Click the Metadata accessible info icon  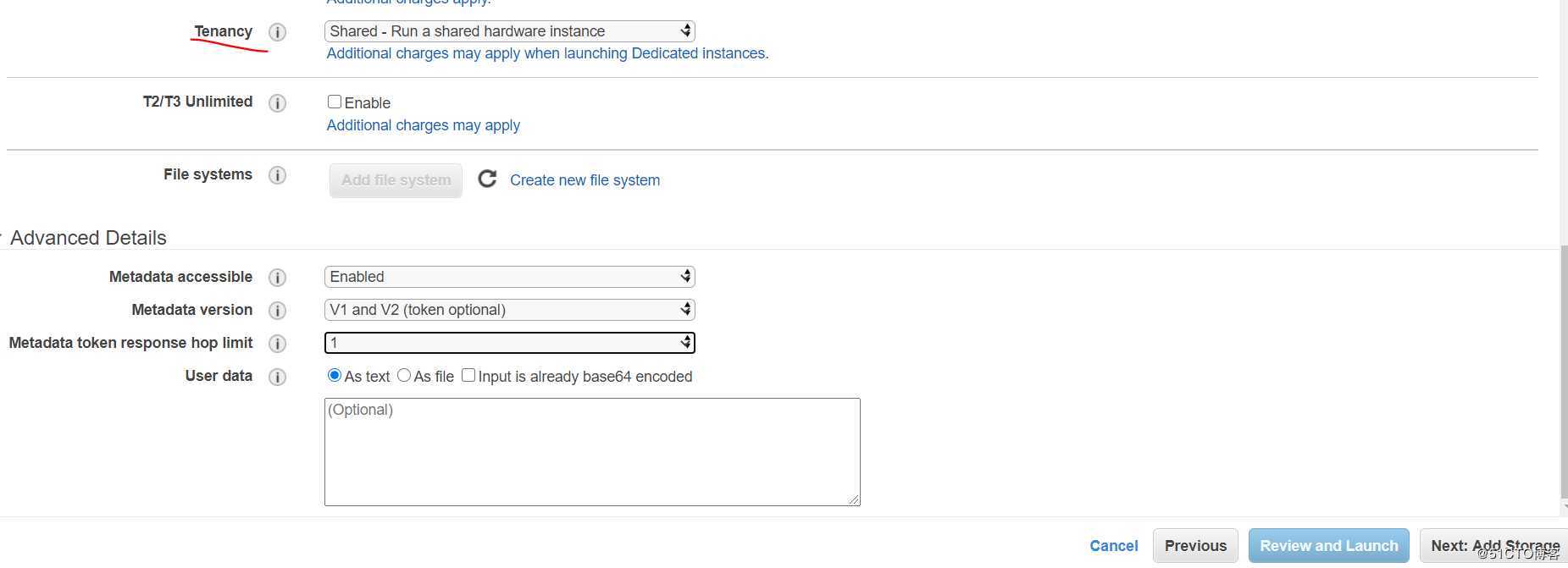pos(277,278)
